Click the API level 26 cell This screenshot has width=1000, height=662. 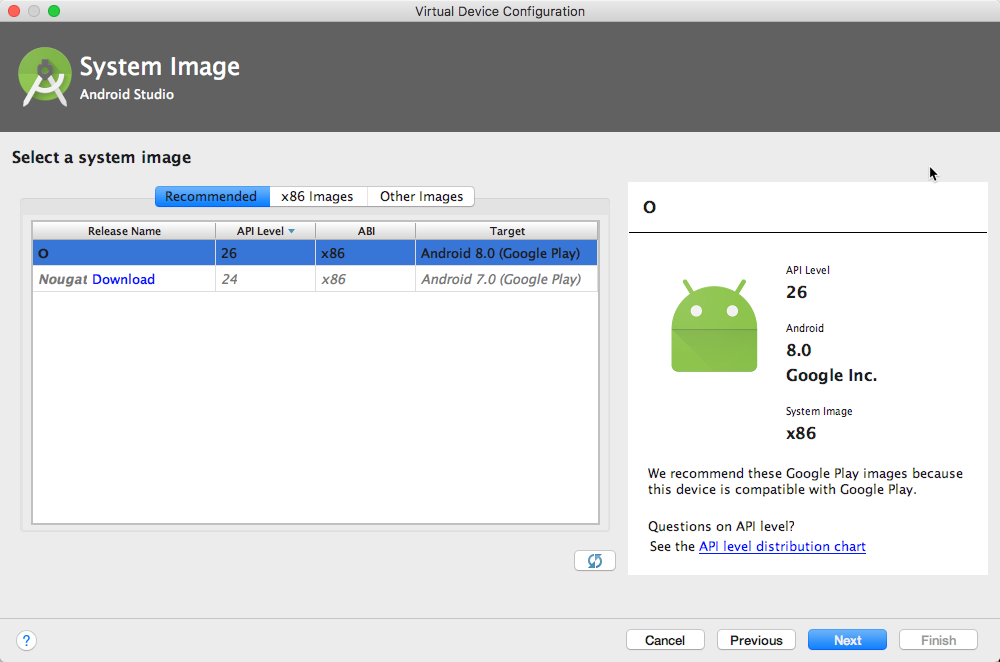[265, 253]
